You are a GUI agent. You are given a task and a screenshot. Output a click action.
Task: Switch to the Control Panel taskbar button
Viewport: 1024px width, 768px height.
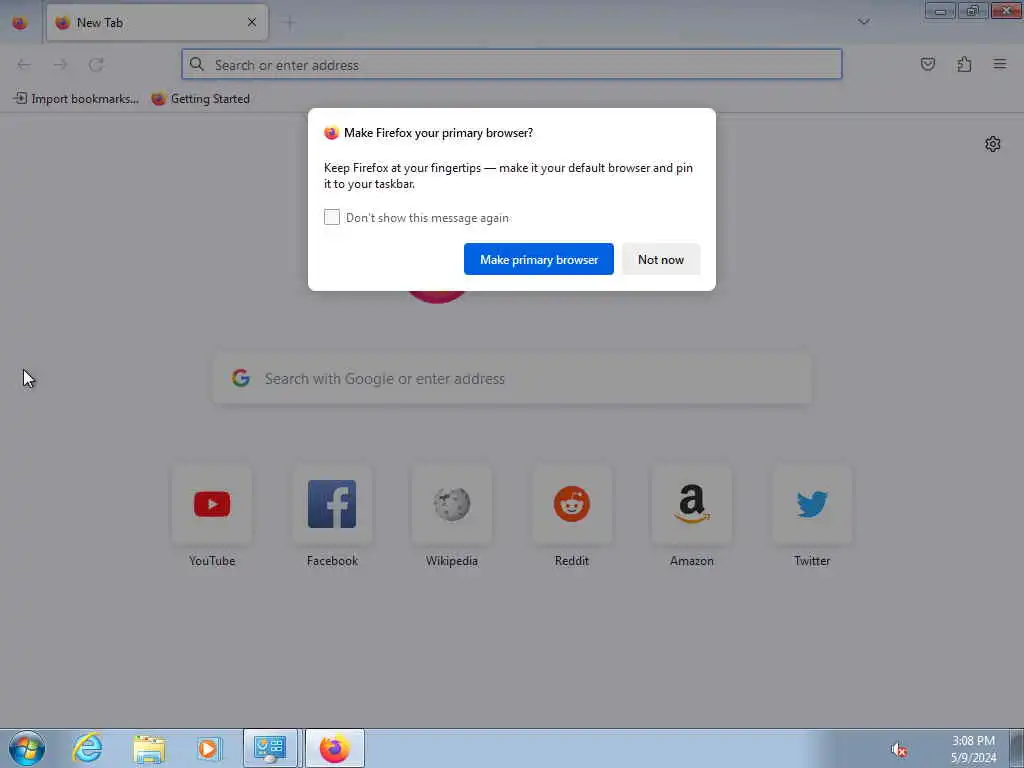[x=270, y=748]
